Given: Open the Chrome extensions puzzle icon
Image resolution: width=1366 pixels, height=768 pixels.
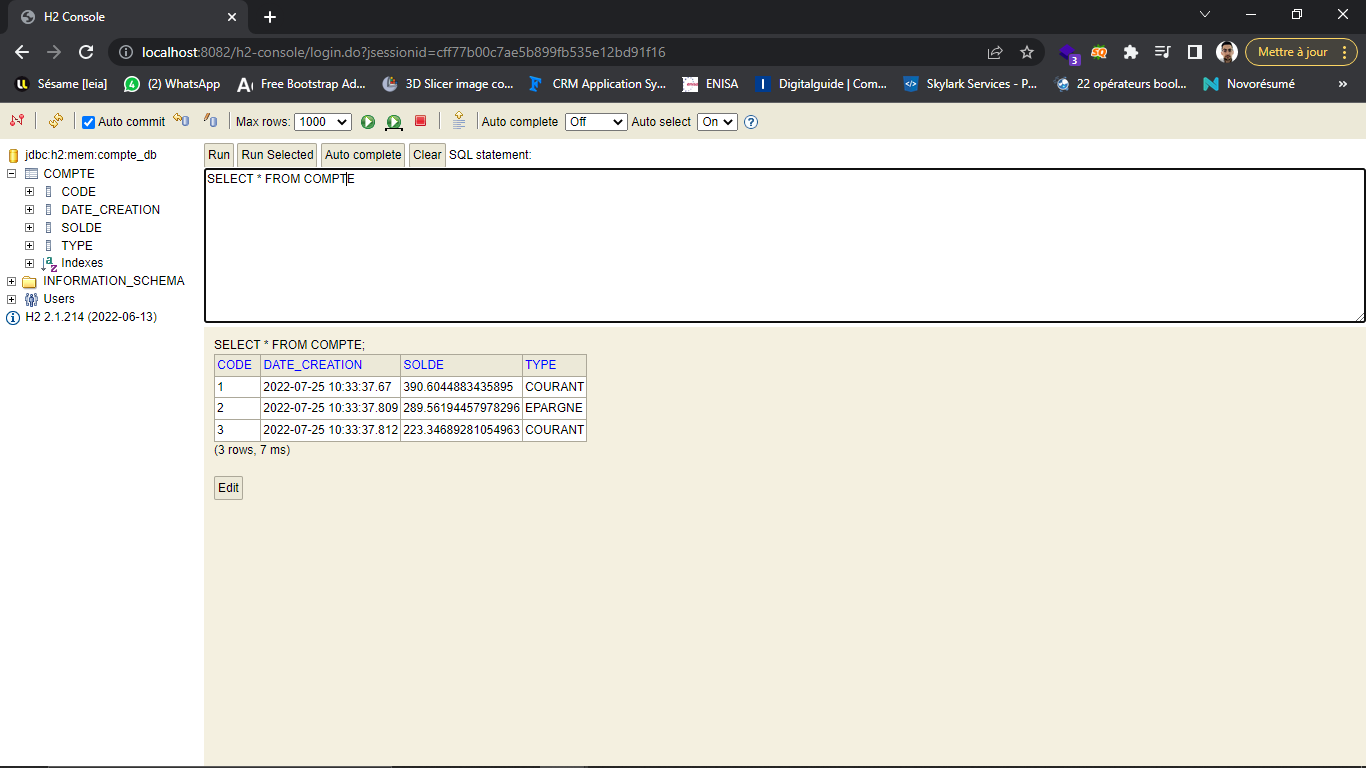Looking at the screenshot, I should 1131,51.
